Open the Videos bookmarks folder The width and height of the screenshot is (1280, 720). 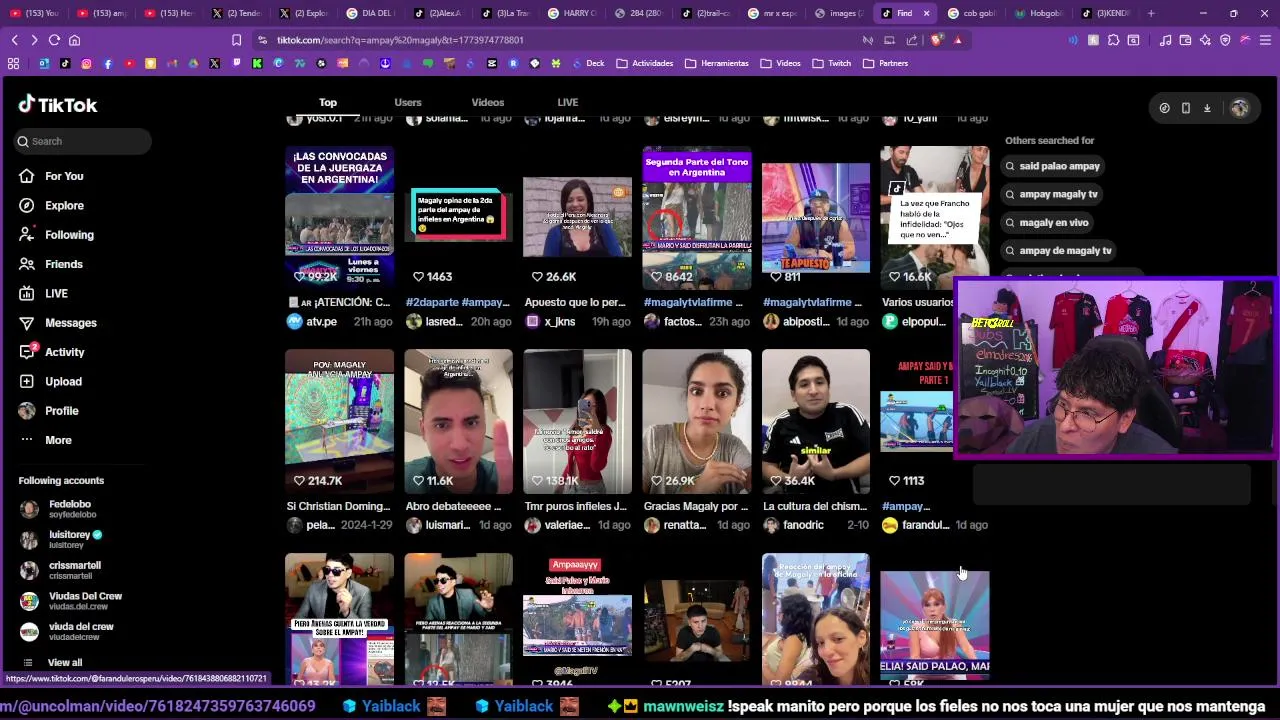780,63
